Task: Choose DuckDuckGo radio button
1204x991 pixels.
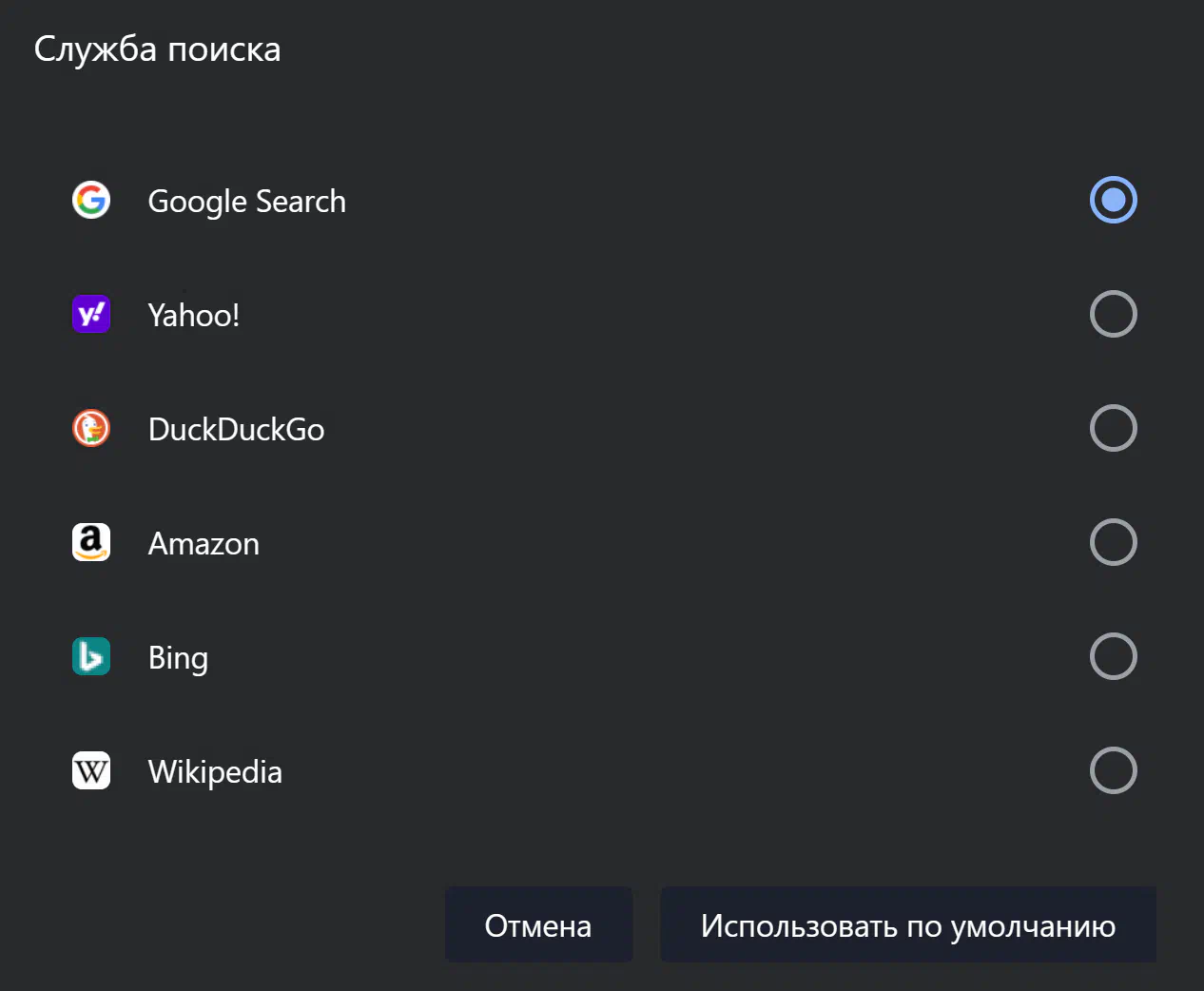Action: [1113, 428]
